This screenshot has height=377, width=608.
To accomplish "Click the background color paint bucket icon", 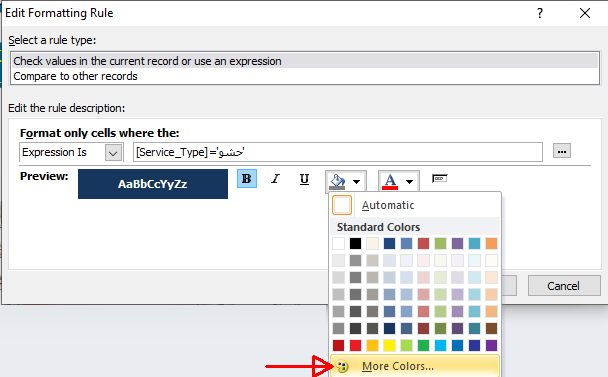I will 337,181.
